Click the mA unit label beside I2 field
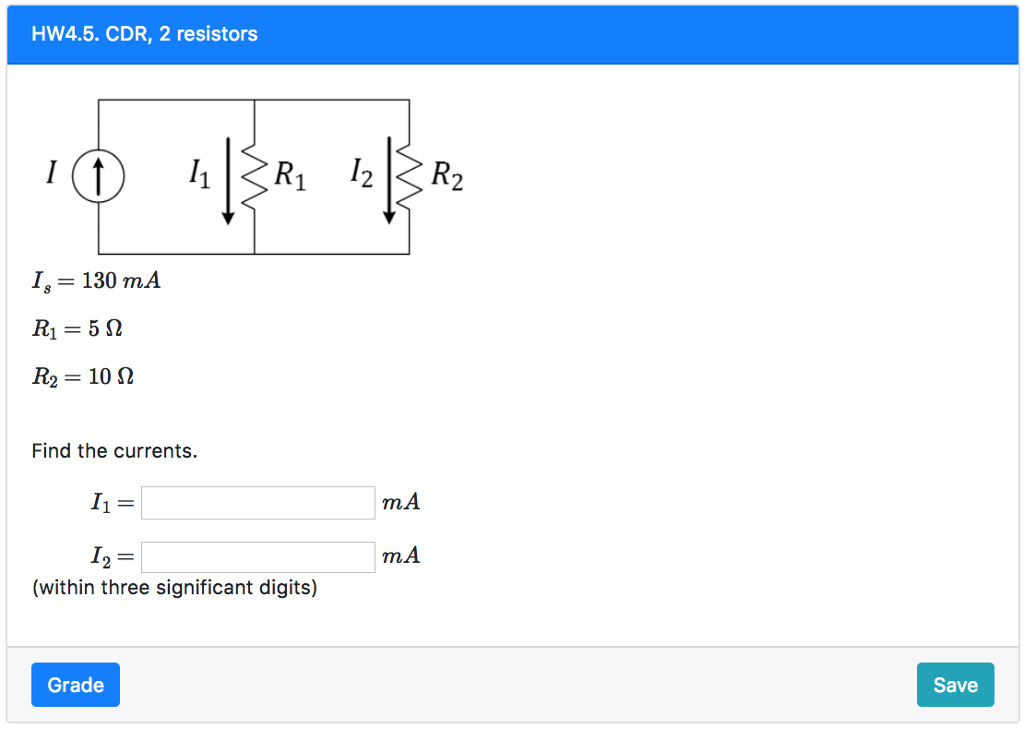The height and width of the screenshot is (729, 1024). [x=400, y=556]
